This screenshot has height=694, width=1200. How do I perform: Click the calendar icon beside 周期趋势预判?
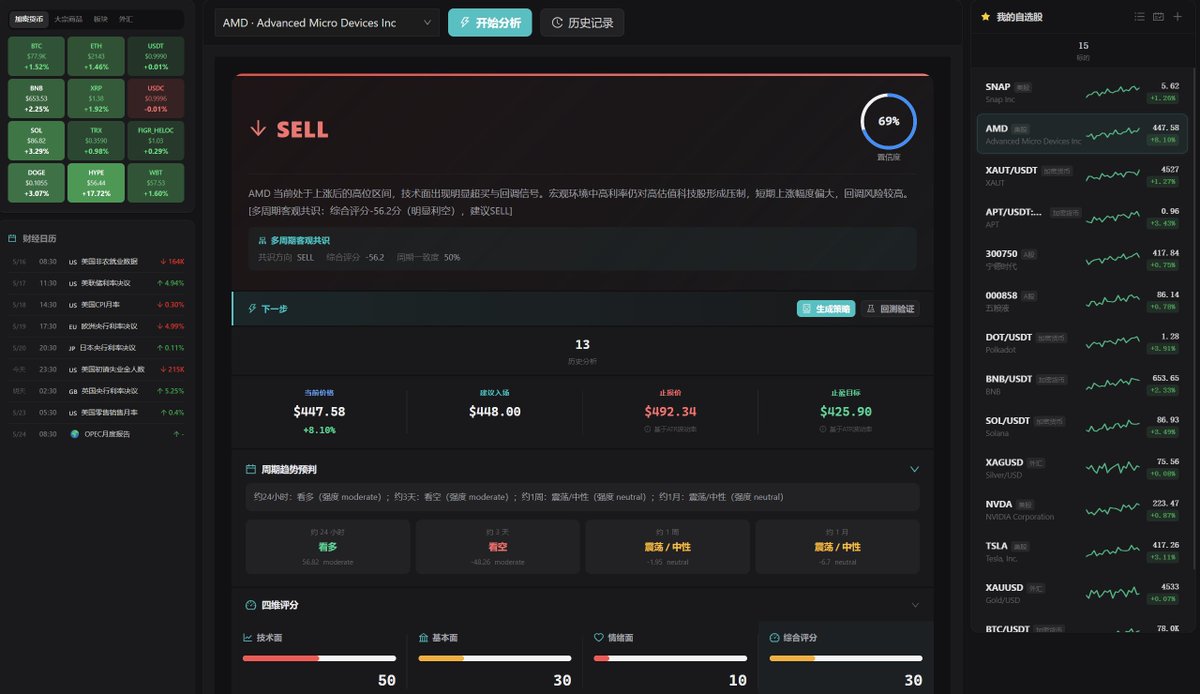pos(251,469)
